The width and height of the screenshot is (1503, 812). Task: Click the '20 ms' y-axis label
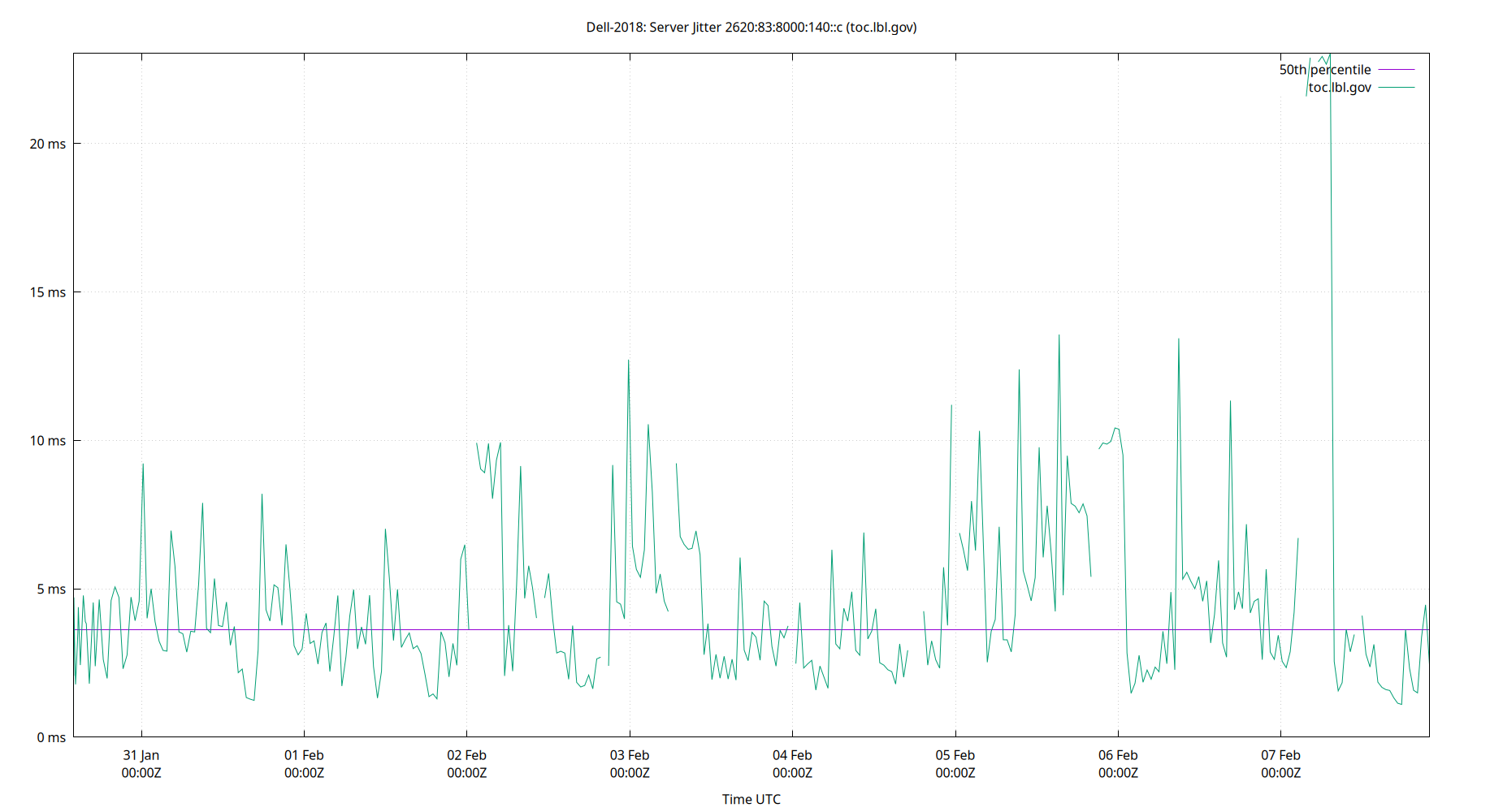point(49,143)
